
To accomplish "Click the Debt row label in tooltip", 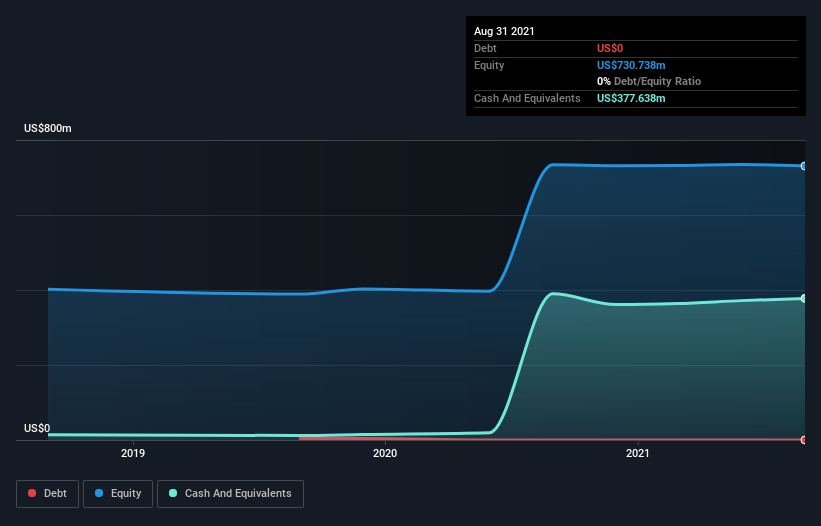I will click(485, 48).
